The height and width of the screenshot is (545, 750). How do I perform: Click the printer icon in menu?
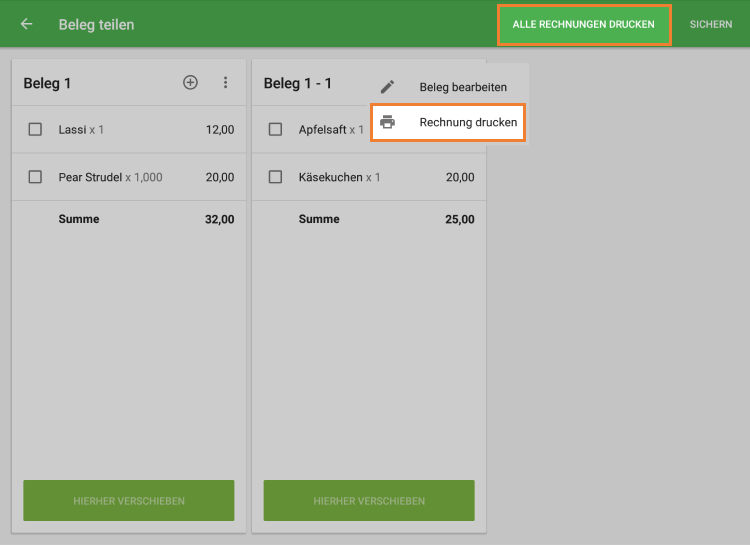click(387, 122)
